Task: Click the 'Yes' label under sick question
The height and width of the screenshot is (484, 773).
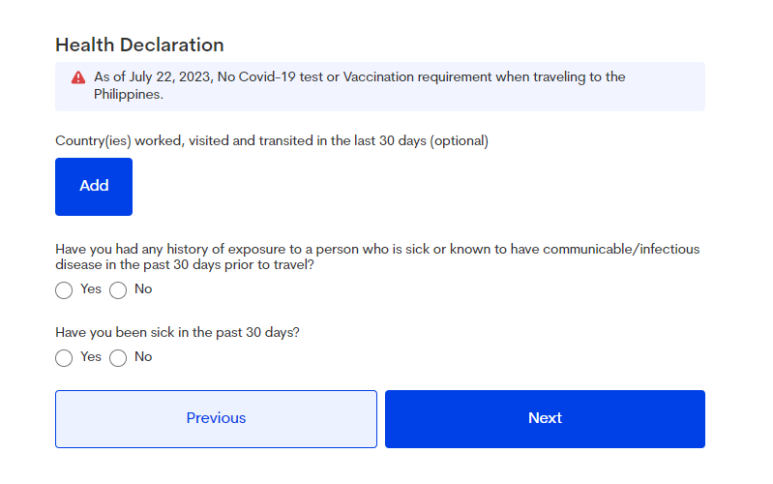Action: [x=91, y=357]
